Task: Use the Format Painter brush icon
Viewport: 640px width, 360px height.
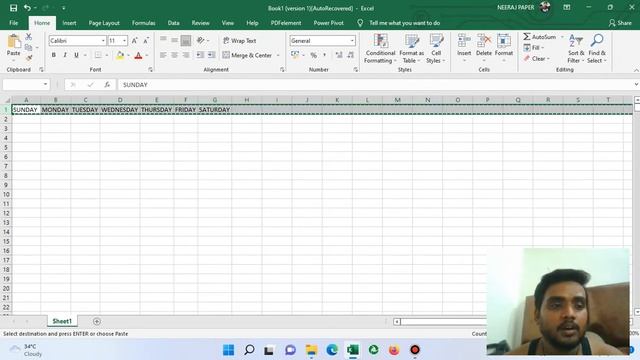Action: (29, 58)
